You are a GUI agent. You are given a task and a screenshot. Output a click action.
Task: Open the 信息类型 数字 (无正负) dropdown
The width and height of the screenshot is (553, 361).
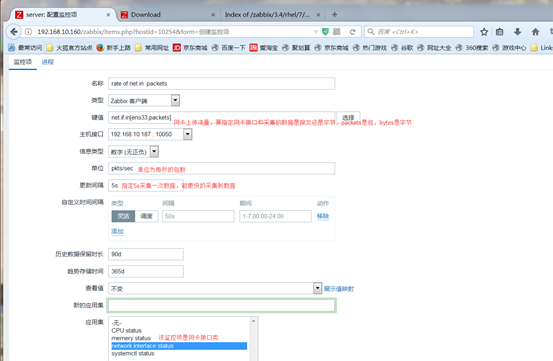tap(133, 152)
